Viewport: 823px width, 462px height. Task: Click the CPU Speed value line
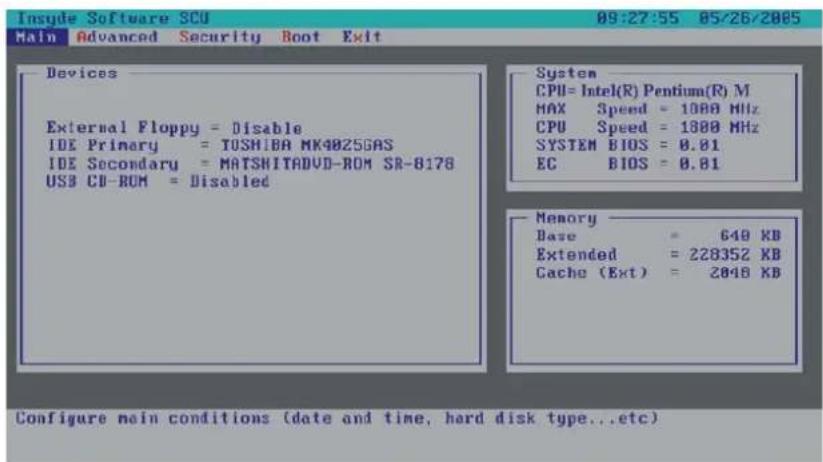[x=647, y=128]
